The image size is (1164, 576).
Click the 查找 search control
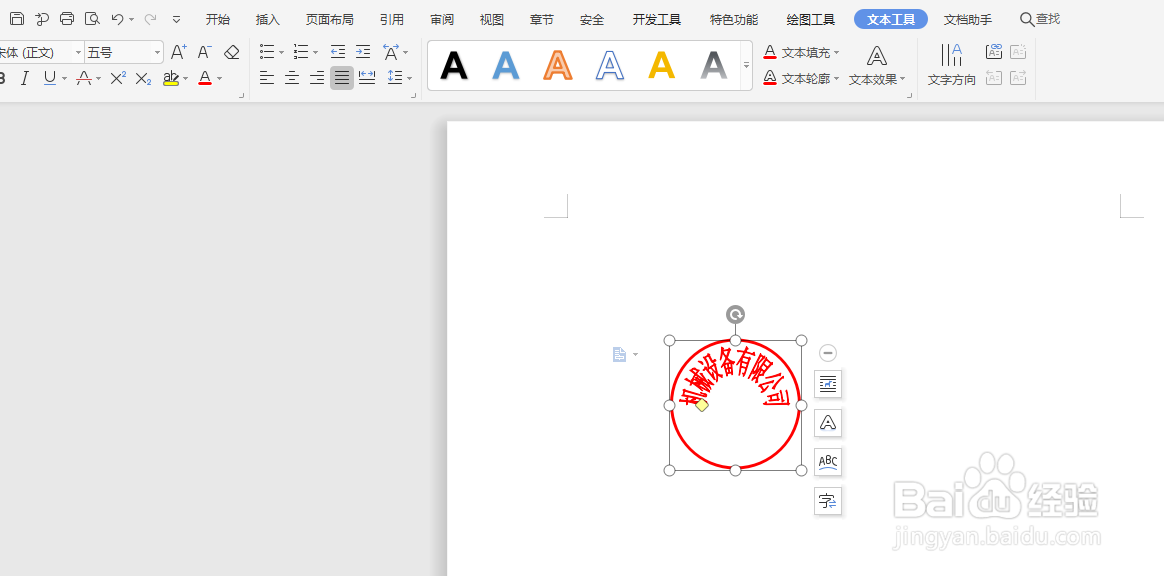pos(1039,18)
